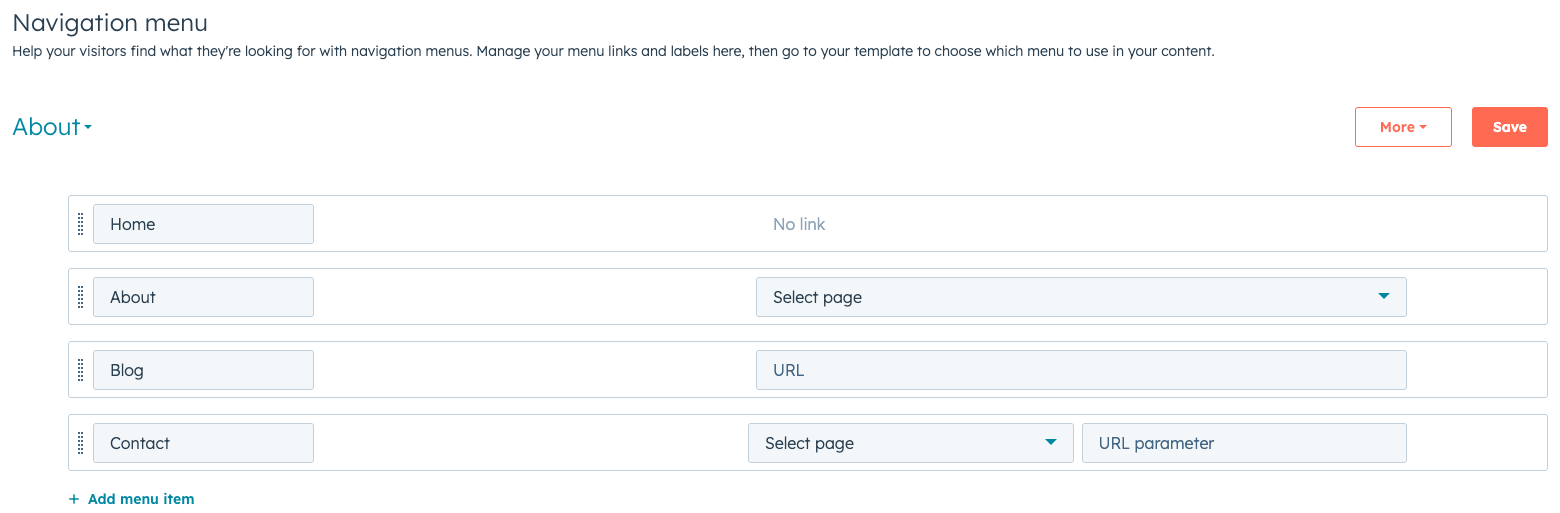Save the navigation menu
1560x513 pixels.
pyautogui.click(x=1510, y=127)
